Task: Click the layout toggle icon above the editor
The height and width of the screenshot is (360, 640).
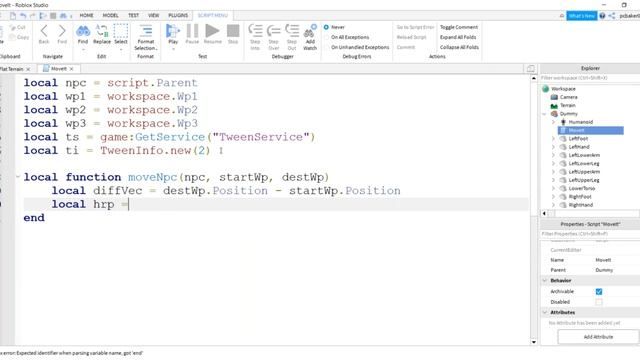Action: 531,69
